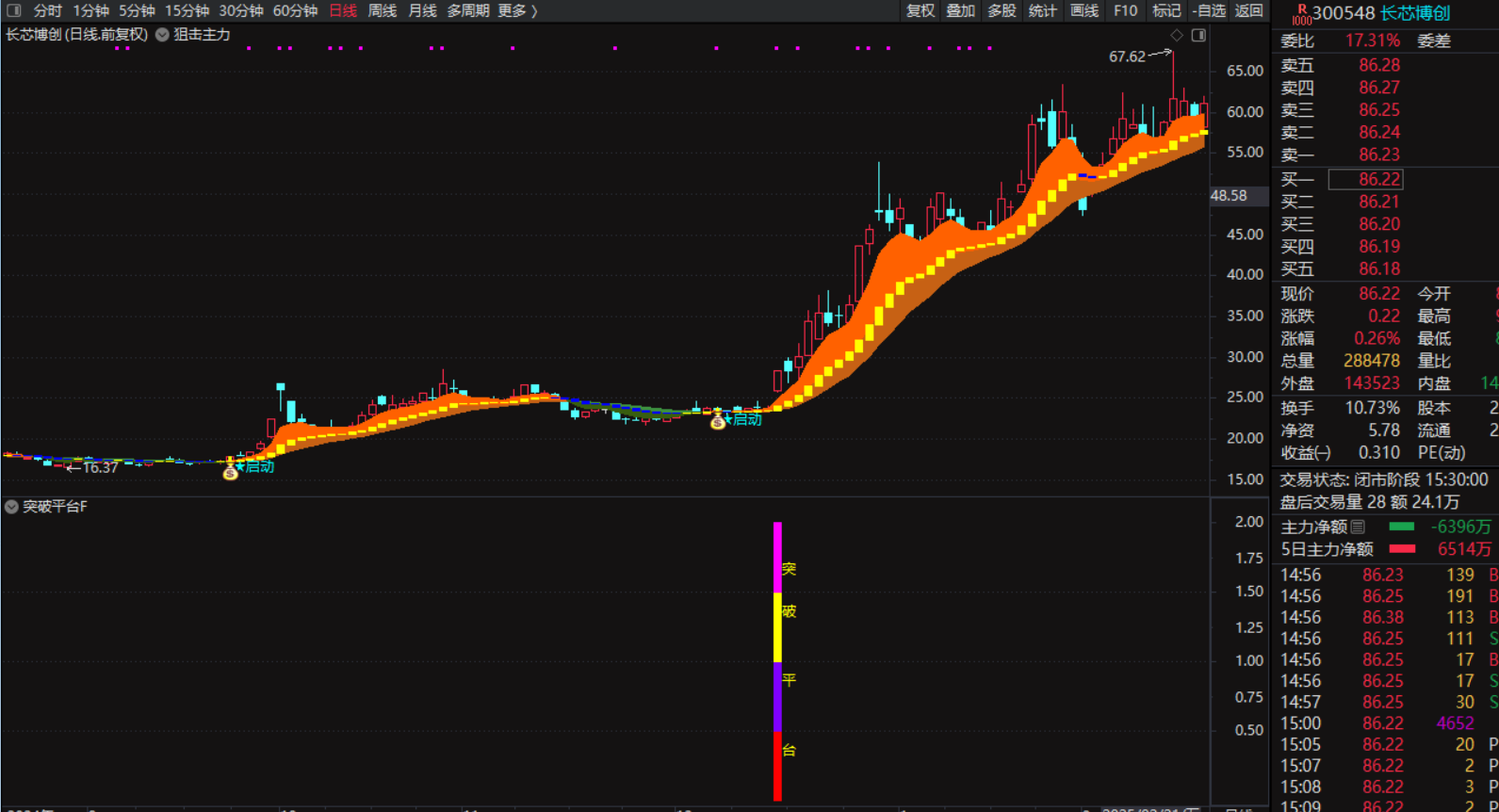The image size is (1499, 812).
Task: Toggle the right info panel icon
Action: tap(1198, 35)
